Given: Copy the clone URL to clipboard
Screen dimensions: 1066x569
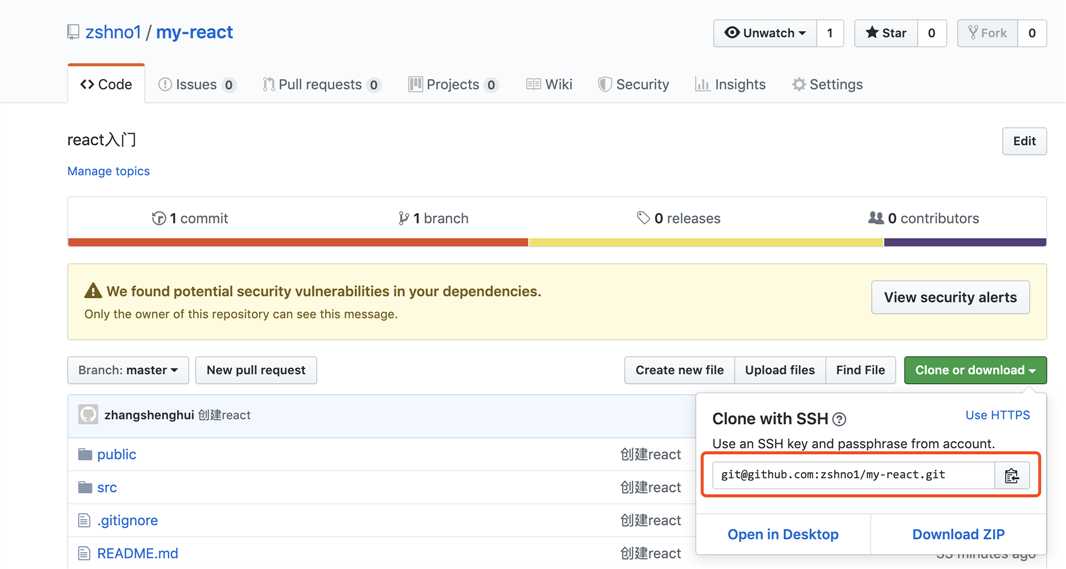Looking at the screenshot, I should (1012, 475).
